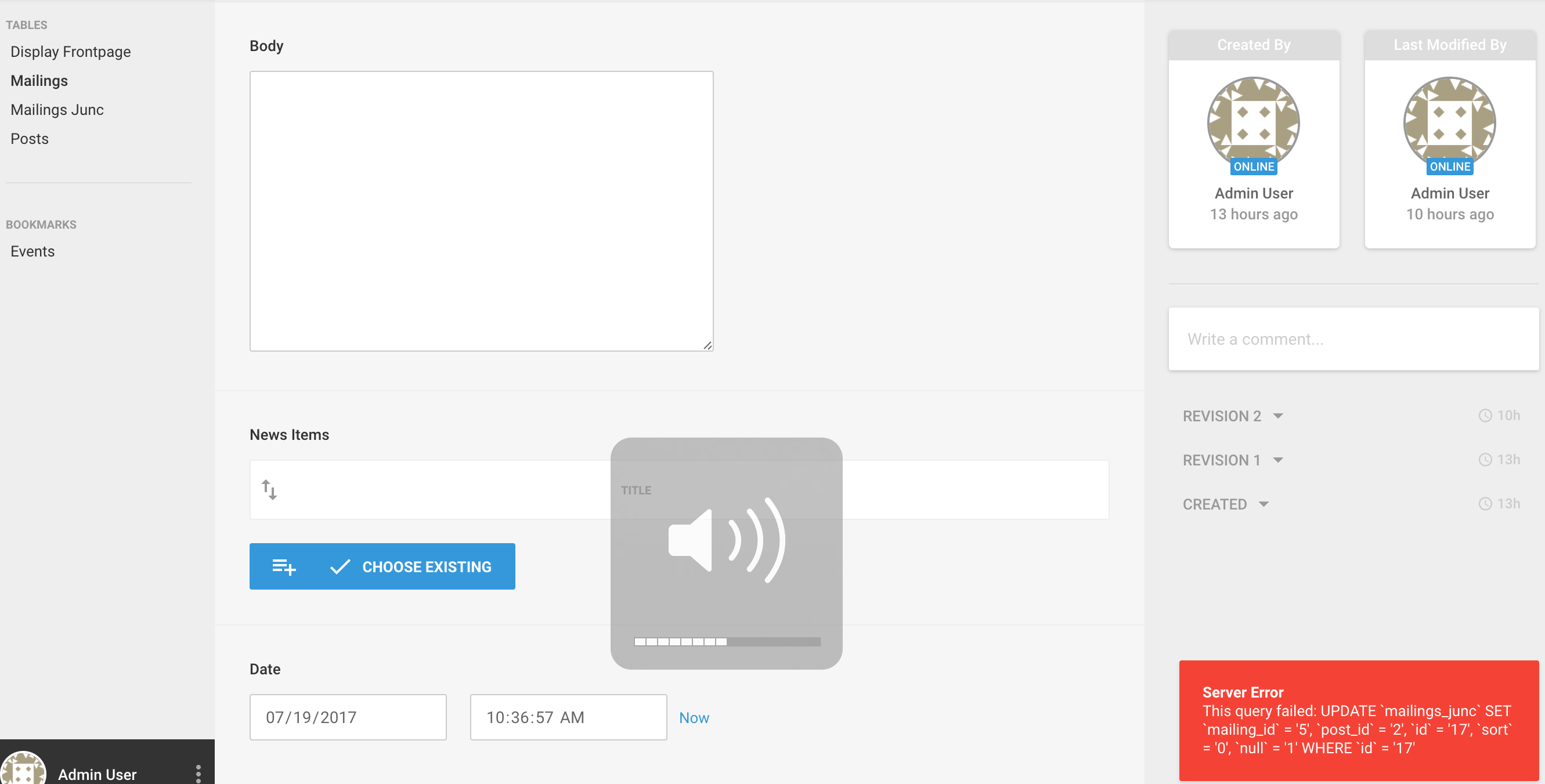Click the clock icon next to Revision 2
Viewport: 1545px width, 784px height.
pos(1485,415)
